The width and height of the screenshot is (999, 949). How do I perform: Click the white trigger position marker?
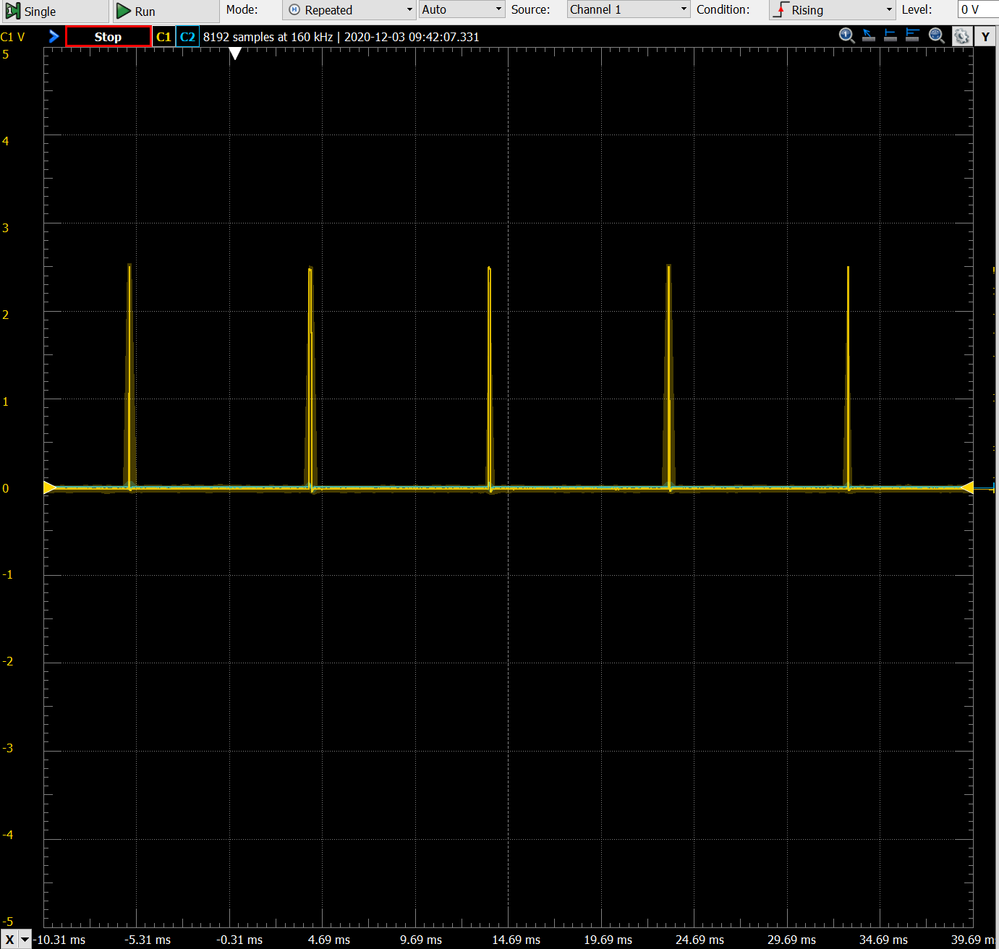pos(235,54)
